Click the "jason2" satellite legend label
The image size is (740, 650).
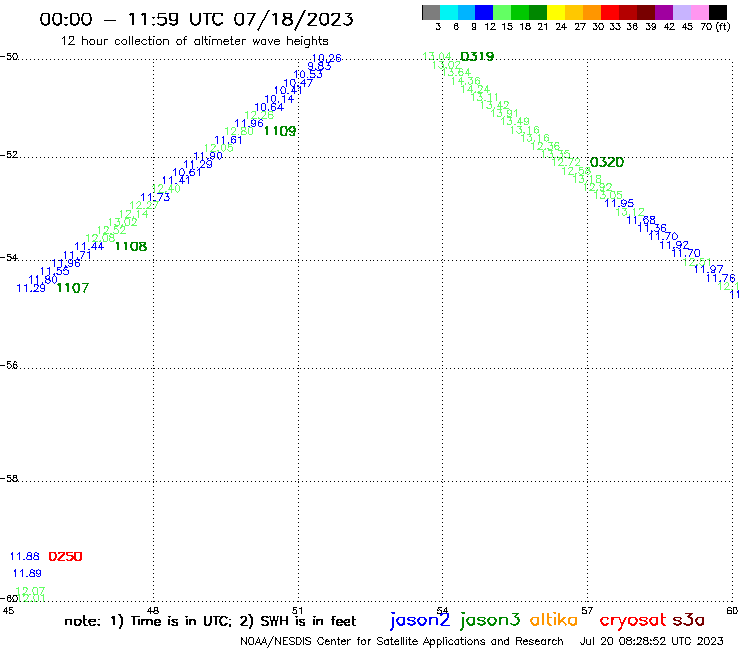point(420,620)
